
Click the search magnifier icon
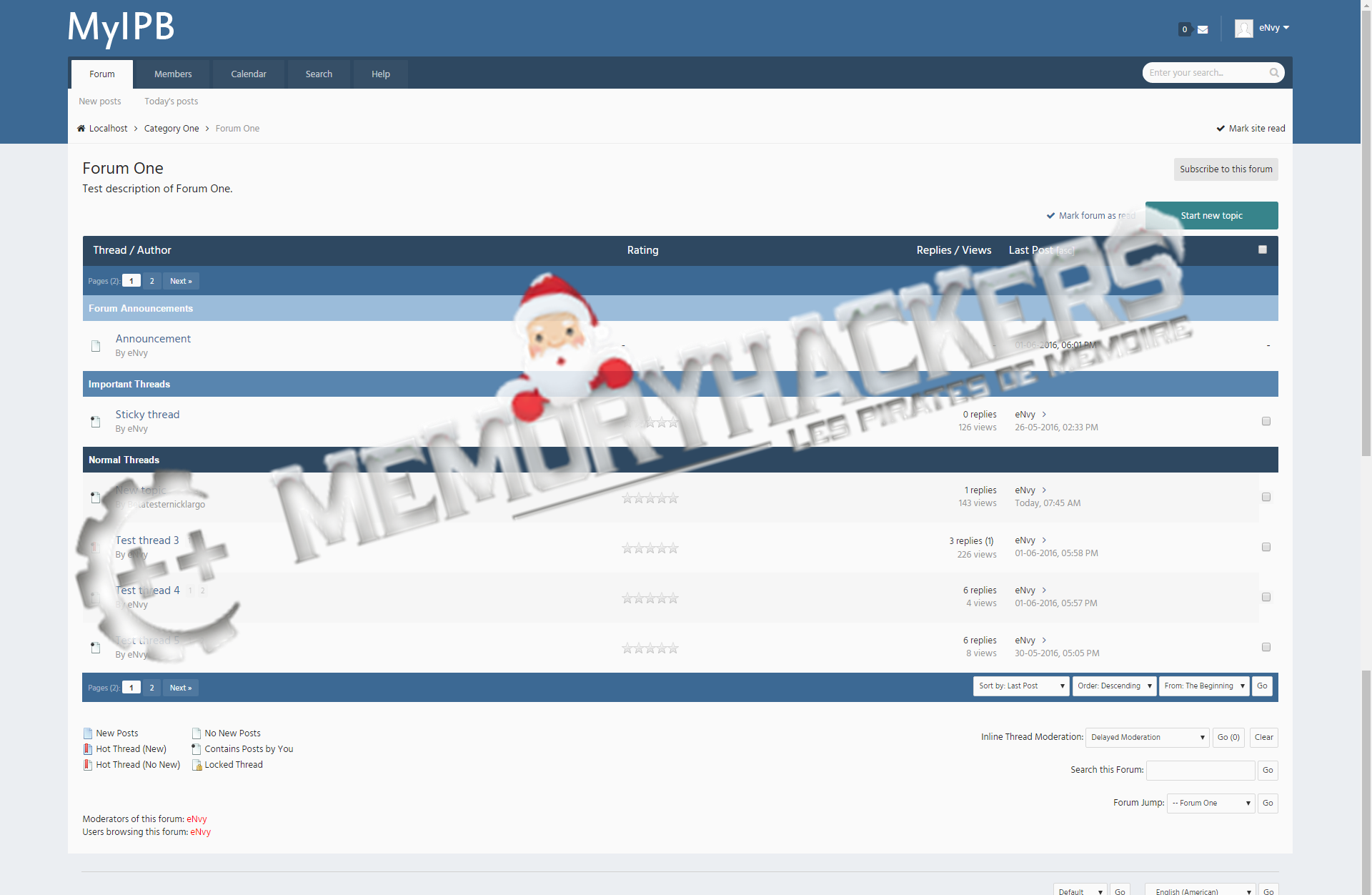[1273, 73]
